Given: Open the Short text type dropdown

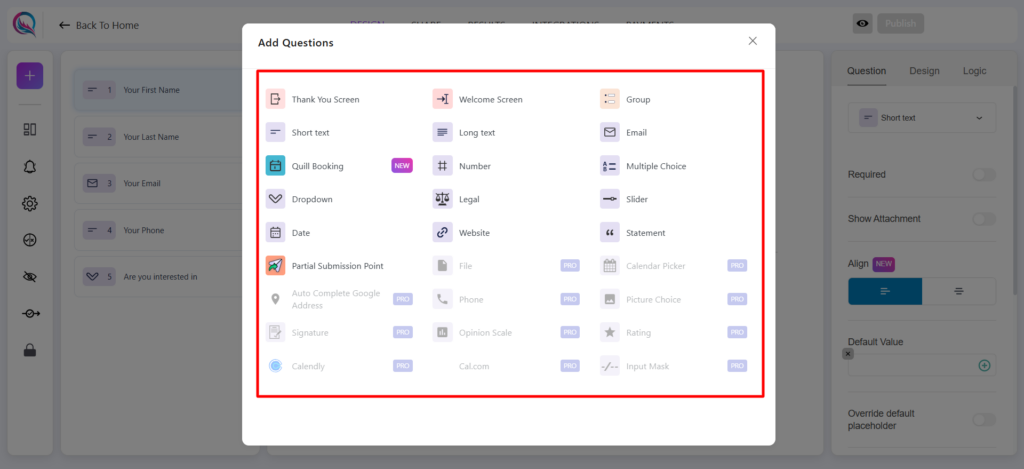Looking at the screenshot, I should click(x=921, y=118).
